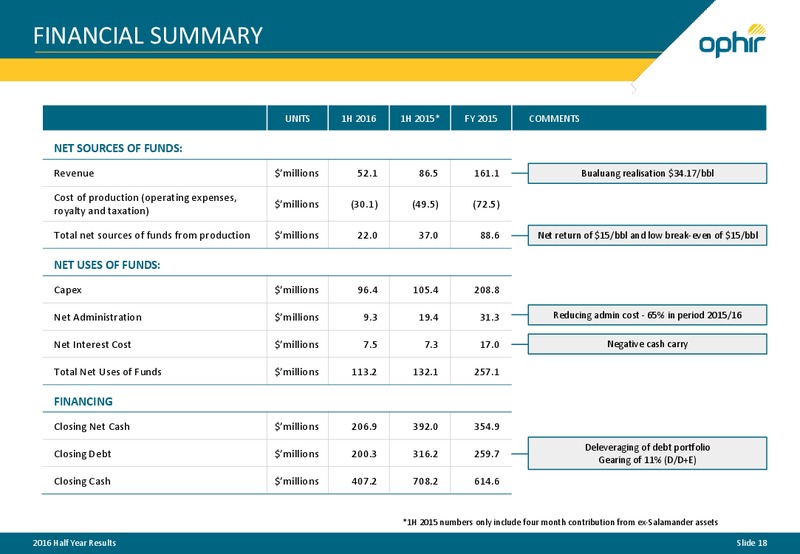
Task: Click Closing Cash value 407.2
Action: tap(364, 481)
